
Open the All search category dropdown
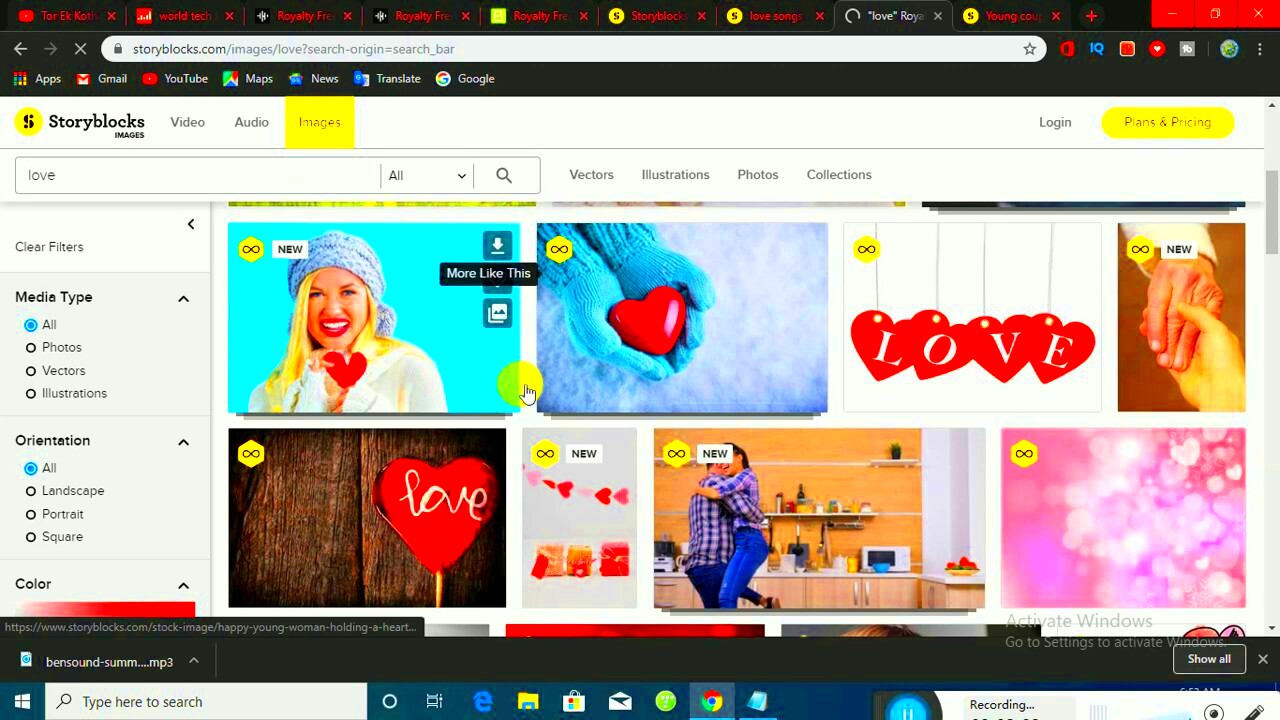427,175
